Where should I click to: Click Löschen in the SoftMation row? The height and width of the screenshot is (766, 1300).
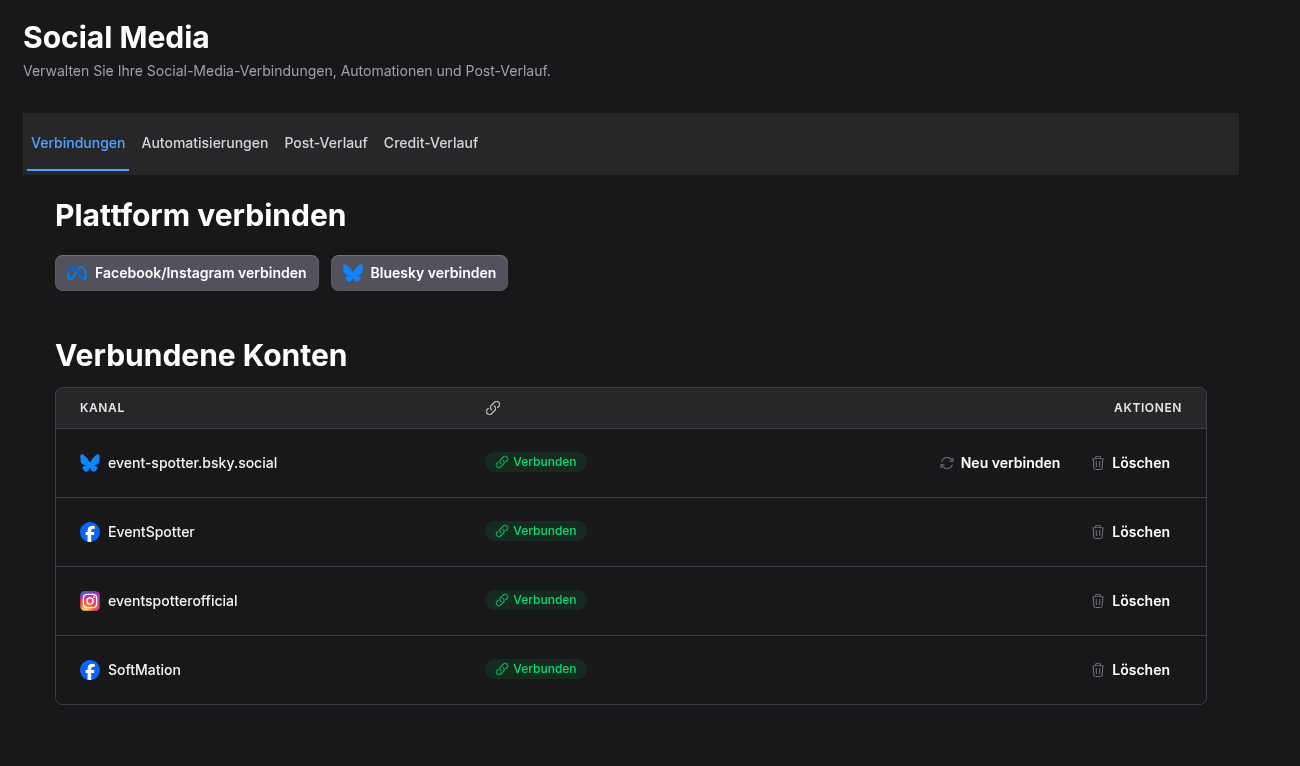point(1141,669)
